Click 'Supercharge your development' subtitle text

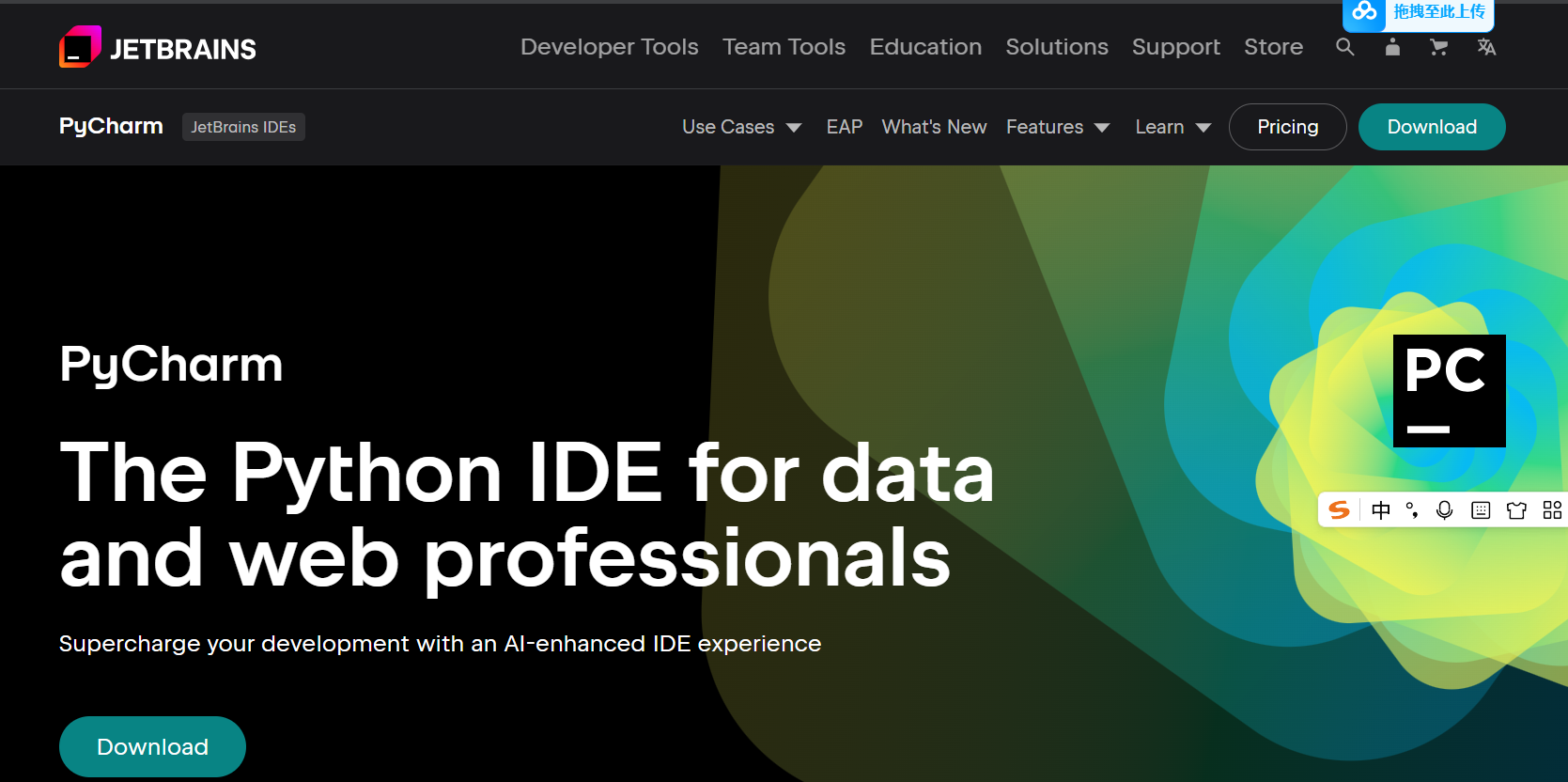(440, 644)
